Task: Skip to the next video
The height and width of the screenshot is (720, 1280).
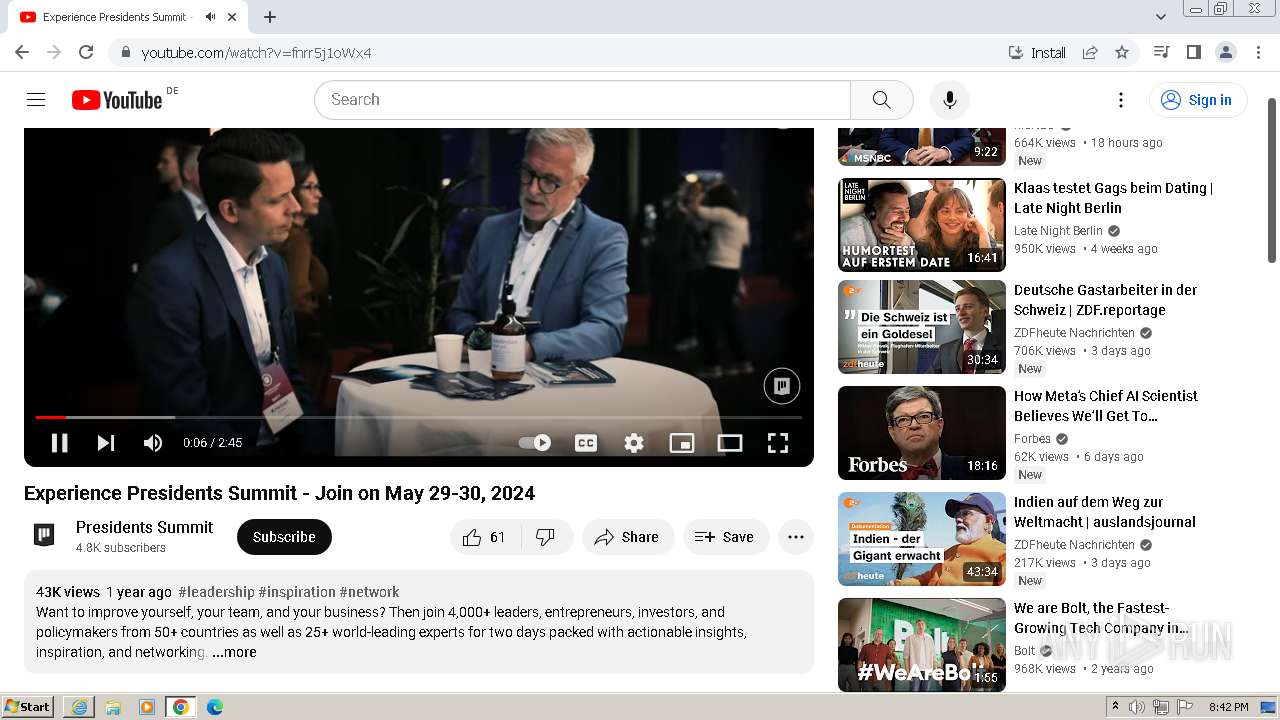Action: [x=106, y=443]
